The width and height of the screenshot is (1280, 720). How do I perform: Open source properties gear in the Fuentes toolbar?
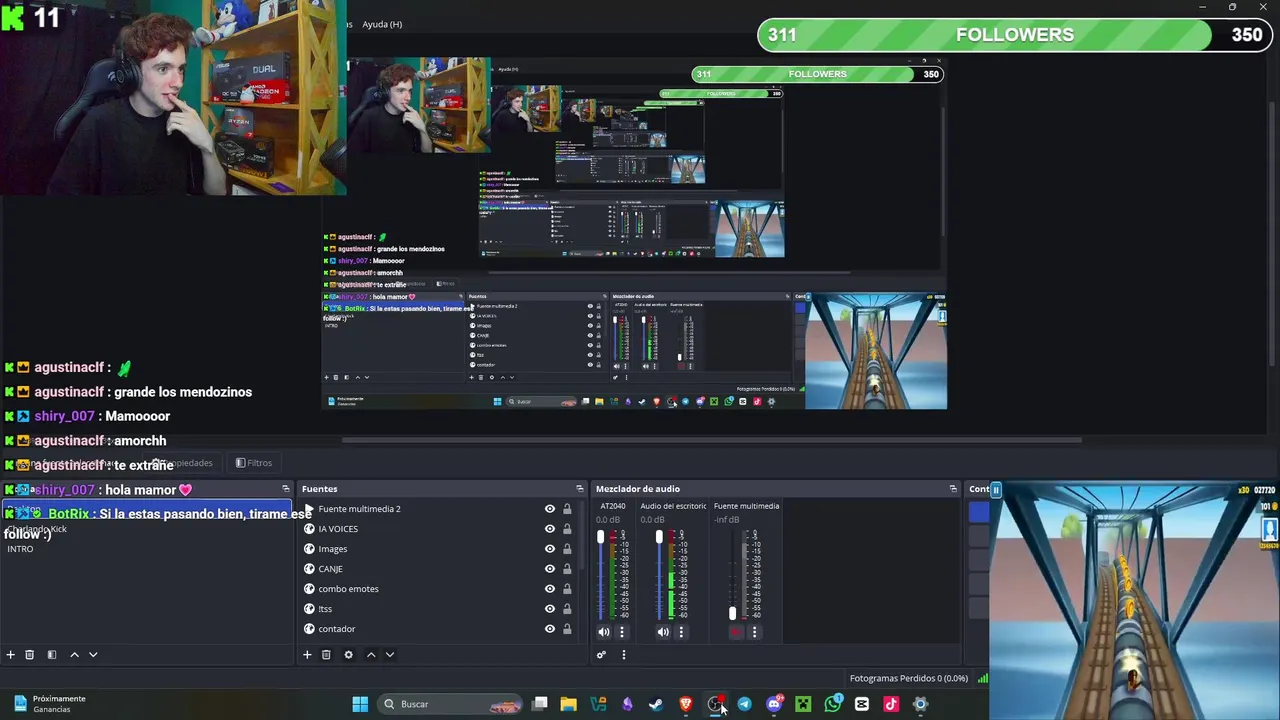(x=348, y=655)
